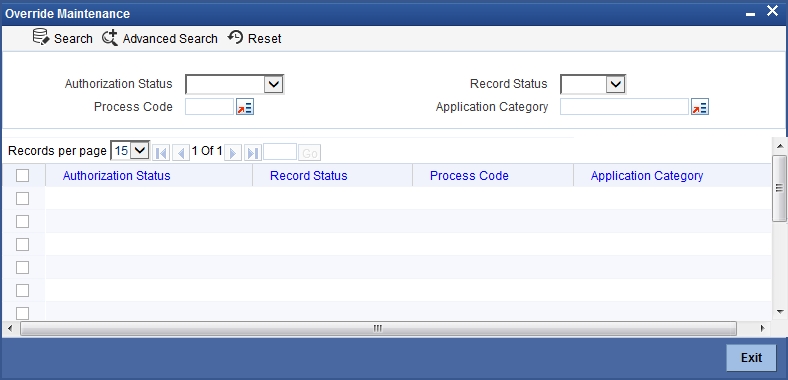Click vertical scrollbar up arrow

point(779,146)
